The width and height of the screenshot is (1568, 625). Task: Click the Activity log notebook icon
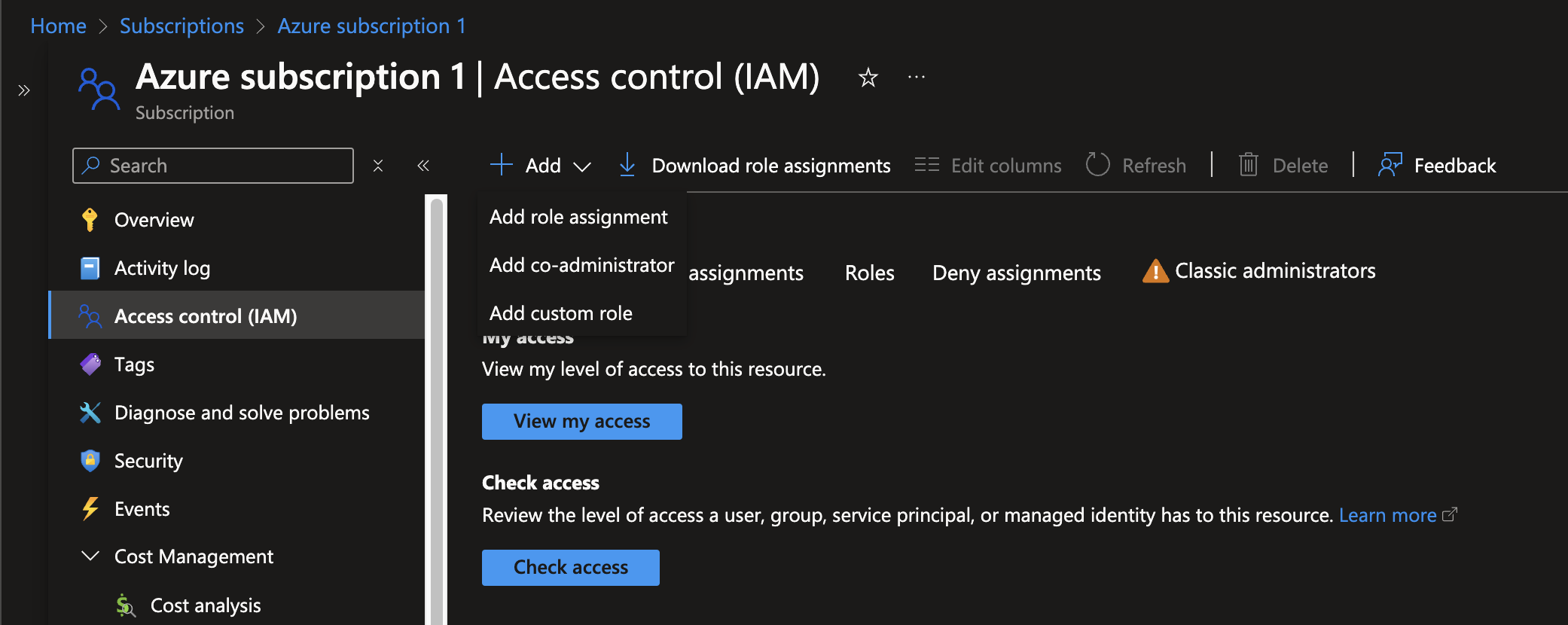(90, 268)
